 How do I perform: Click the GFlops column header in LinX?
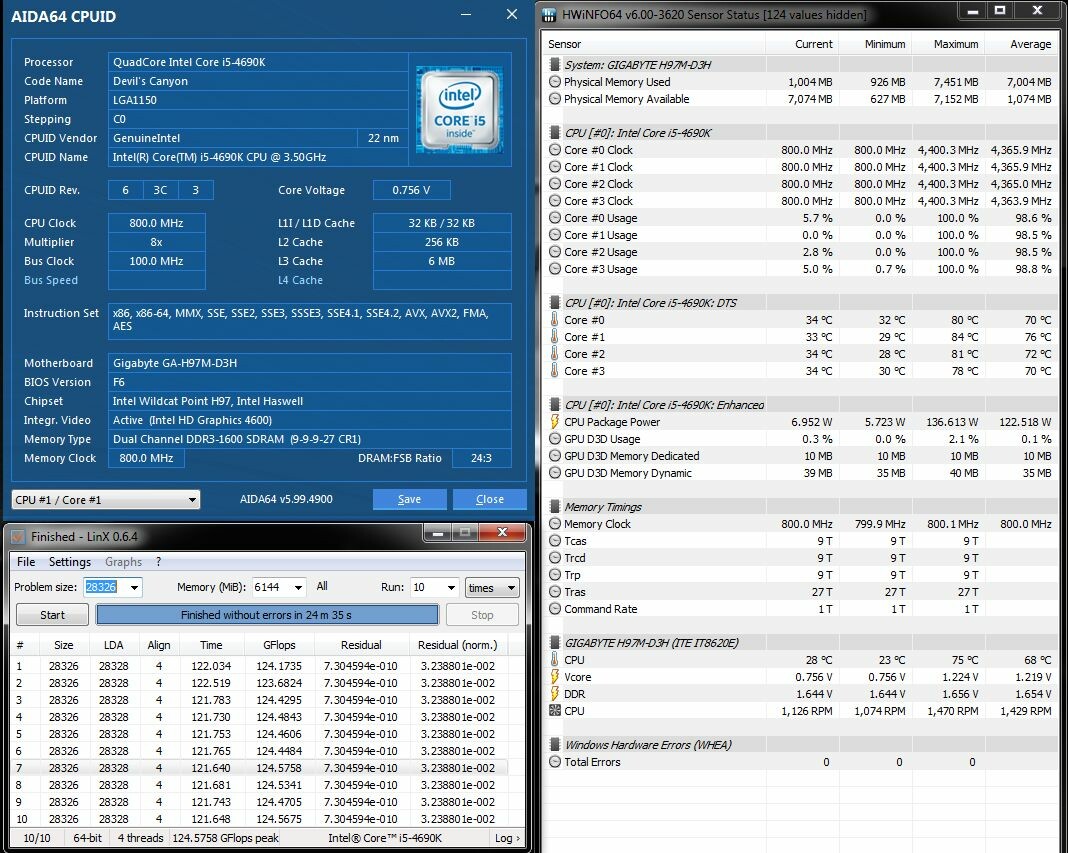point(279,645)
